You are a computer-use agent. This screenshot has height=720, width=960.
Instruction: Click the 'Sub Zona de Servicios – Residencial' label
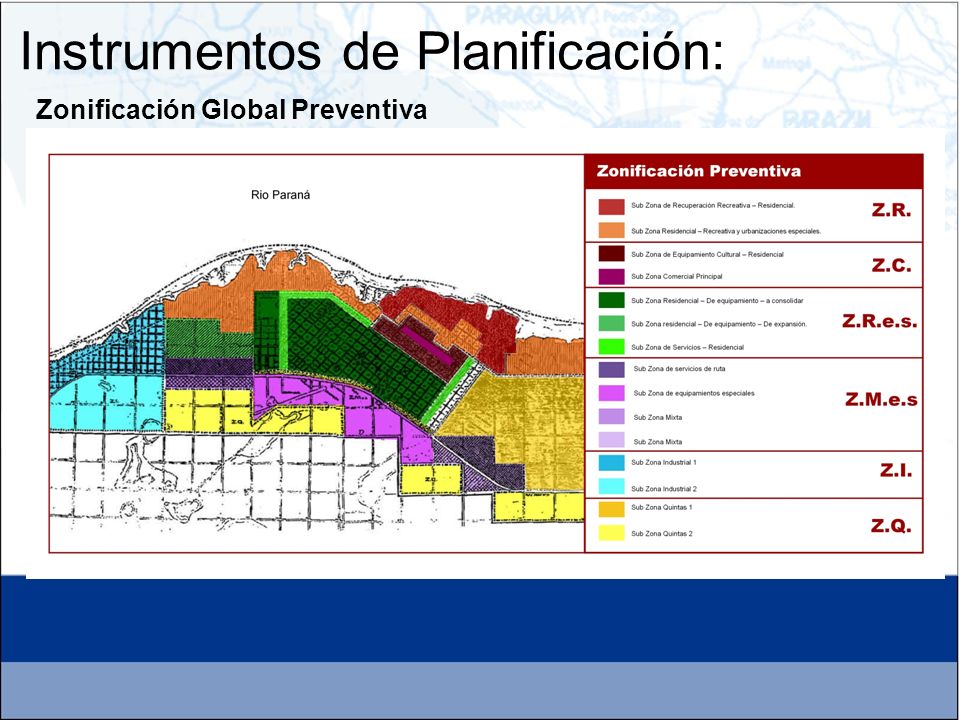tap(688, 347)
